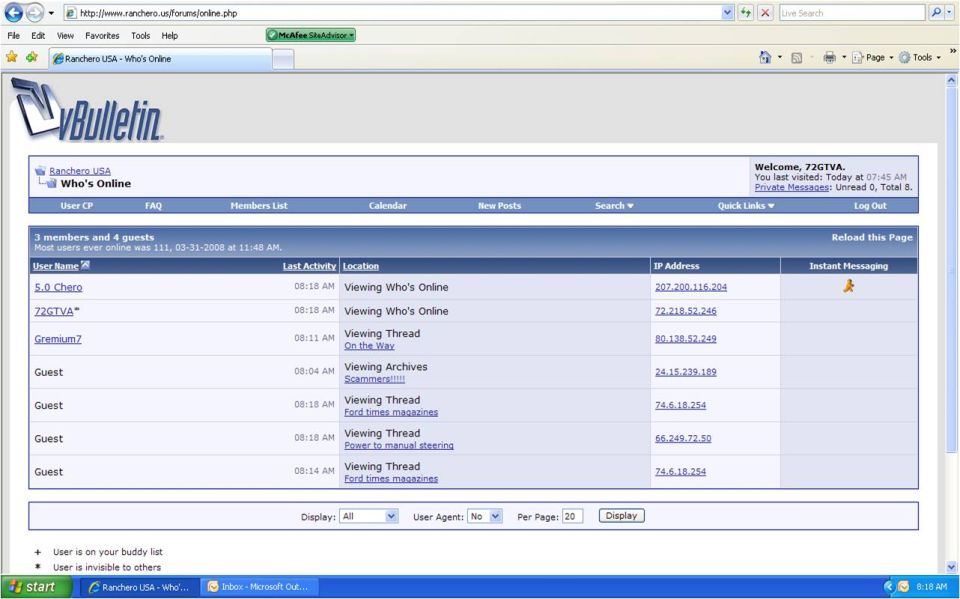This screenshot has width=960, height=599.
Task: Click the Display button
Action: 621,516
